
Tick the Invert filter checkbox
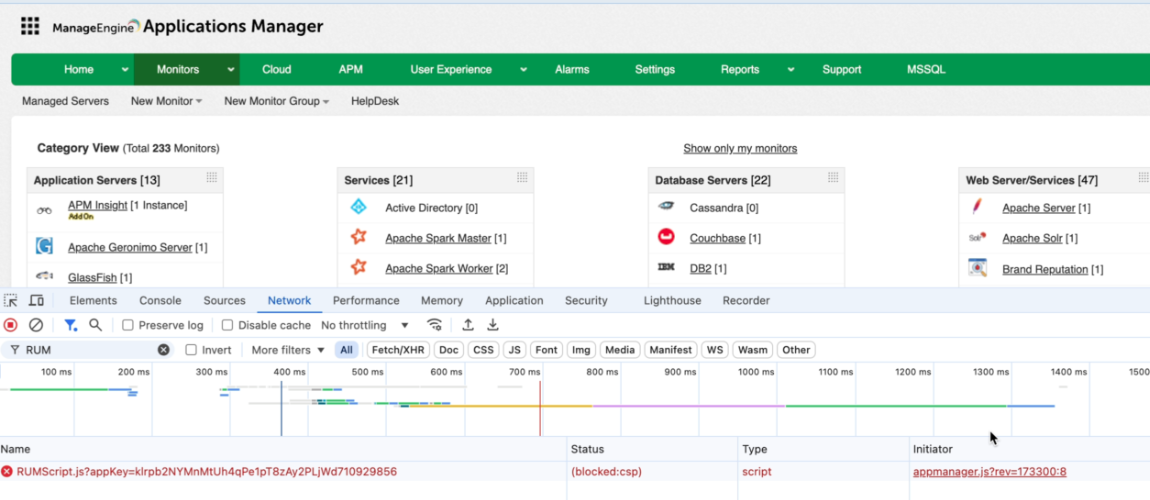(x=191, y=350)
